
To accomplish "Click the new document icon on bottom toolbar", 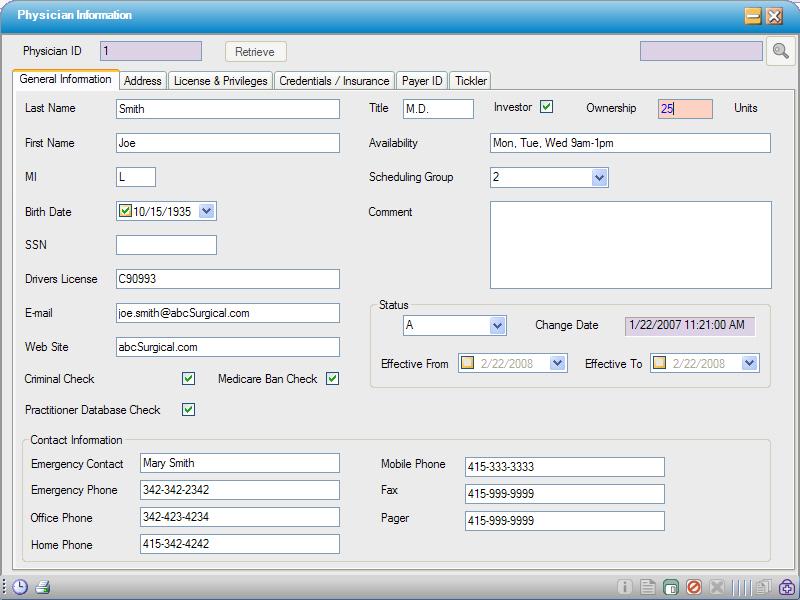I will tap(647, 587).
